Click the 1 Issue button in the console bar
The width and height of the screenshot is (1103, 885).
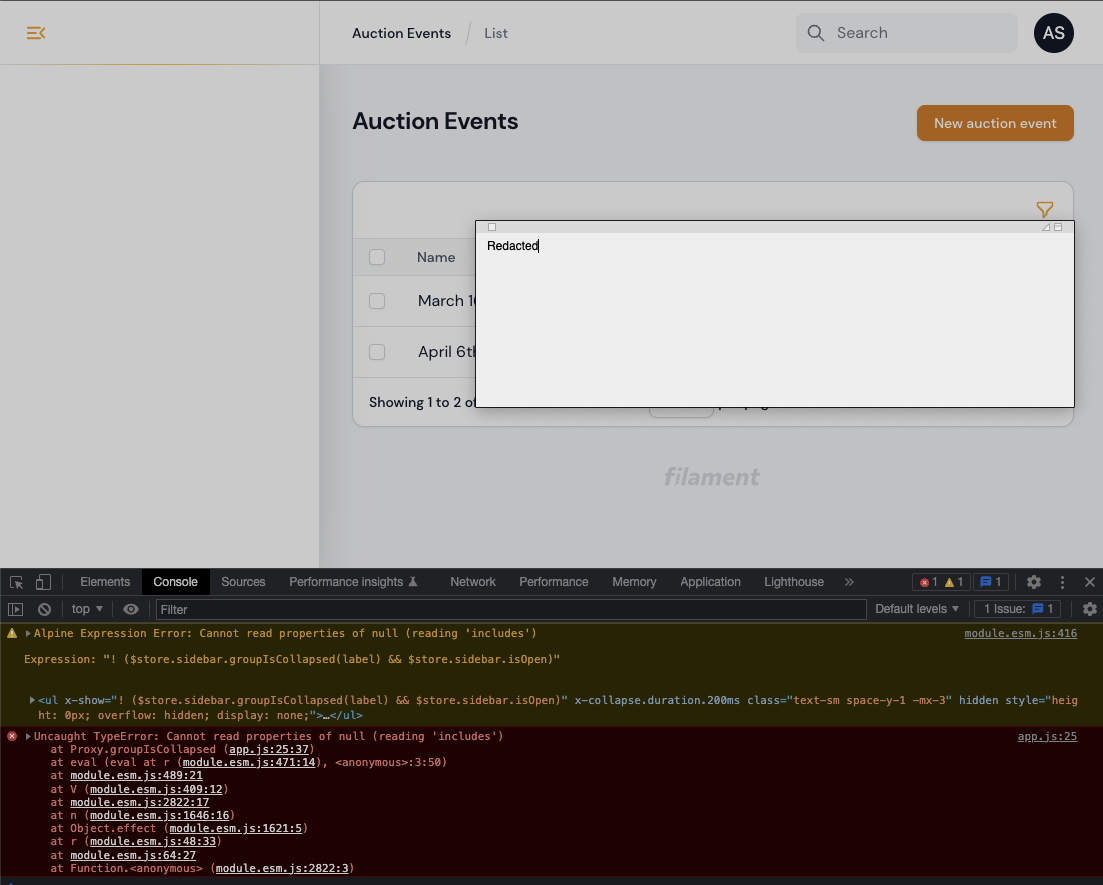1018,609
